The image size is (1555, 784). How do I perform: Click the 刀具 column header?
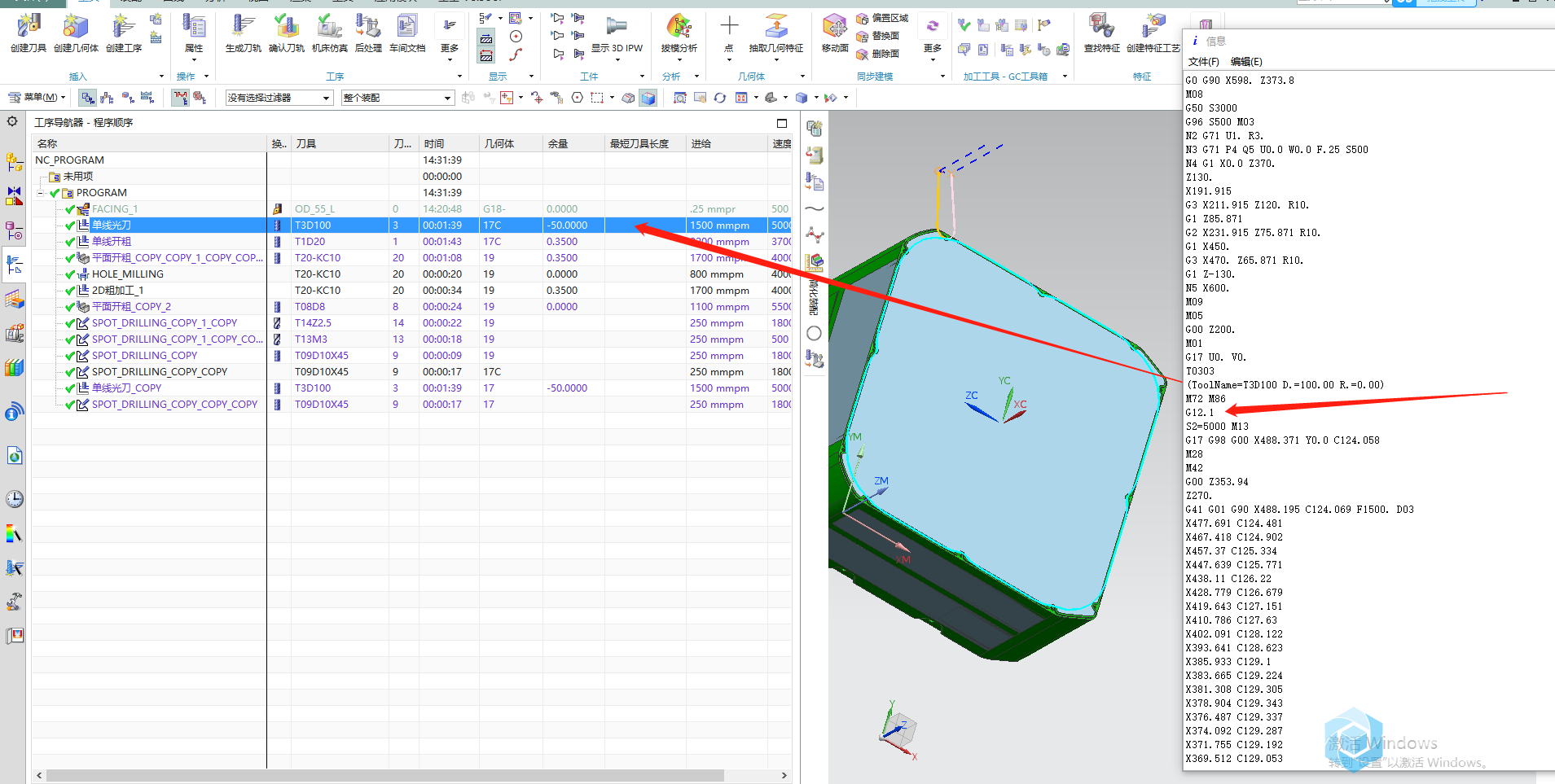(340, 143)
